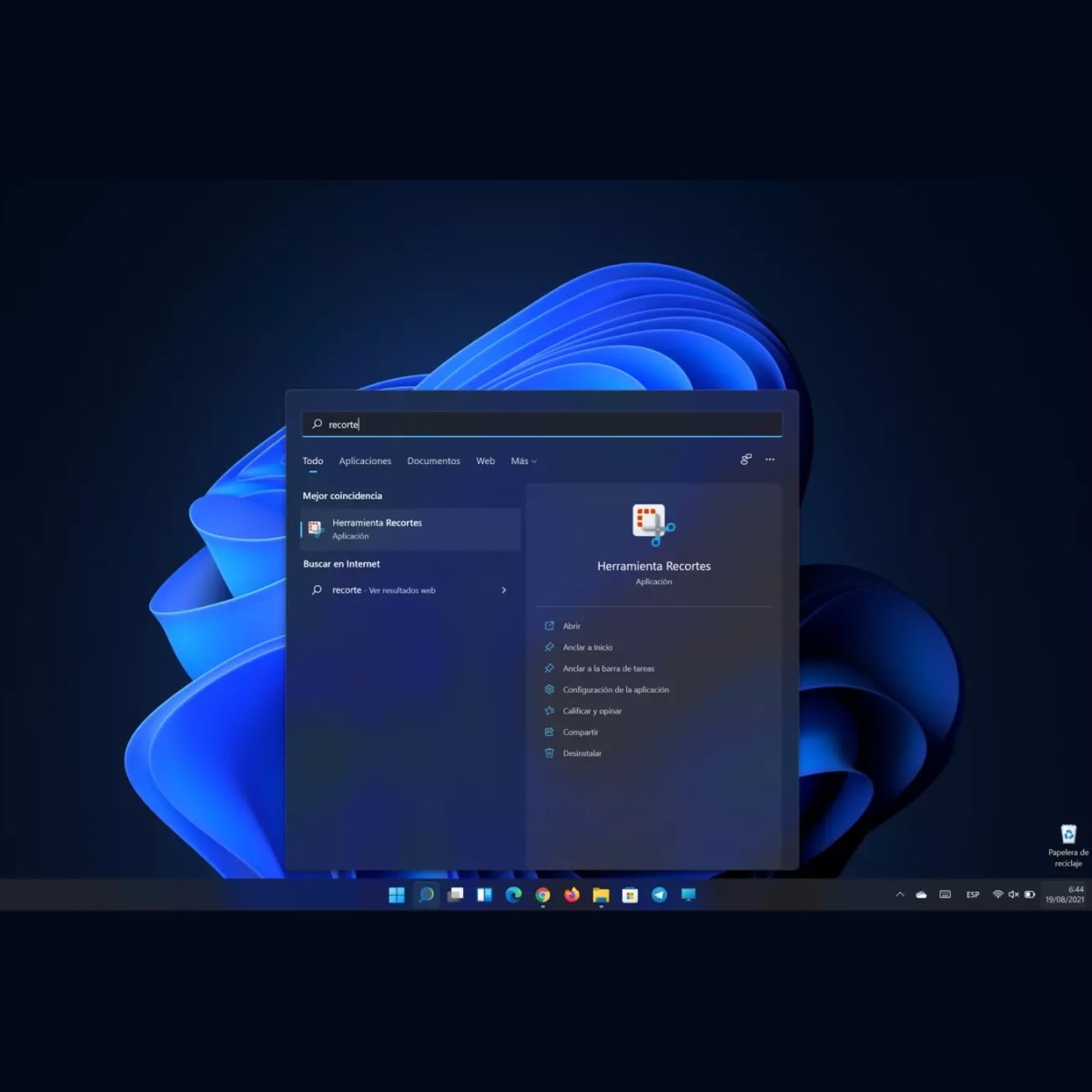Switch to the Web tab
The height and width of the screenshot is (1092, 1092).
(x=486, y=461)
